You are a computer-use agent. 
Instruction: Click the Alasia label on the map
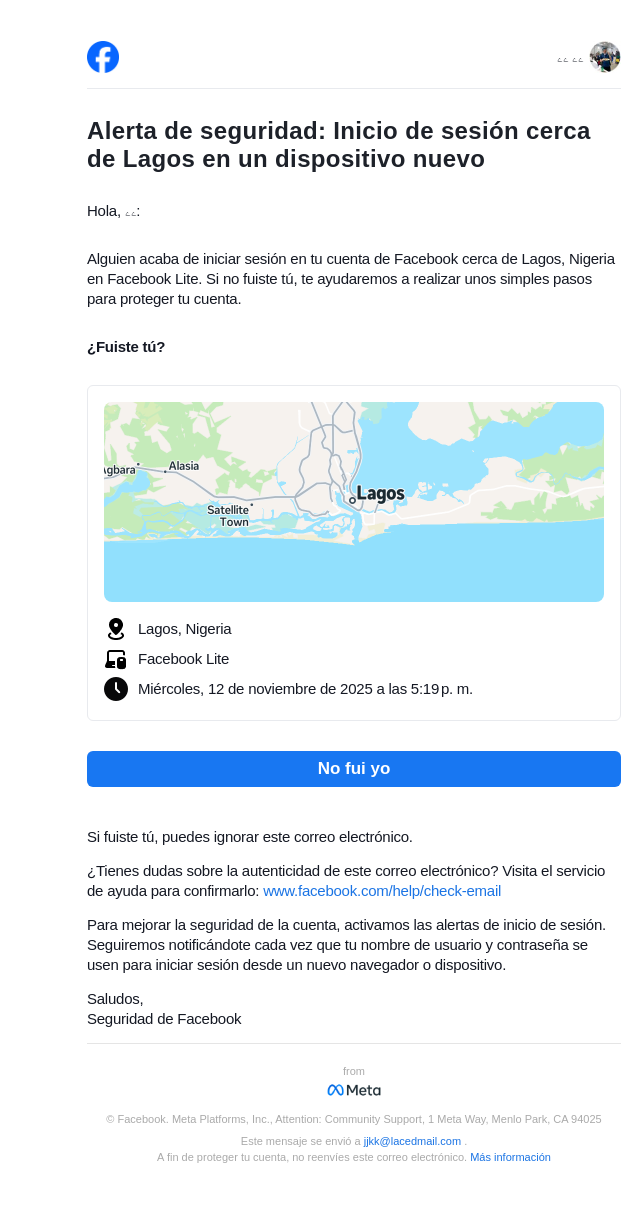(x=184, y=466)
